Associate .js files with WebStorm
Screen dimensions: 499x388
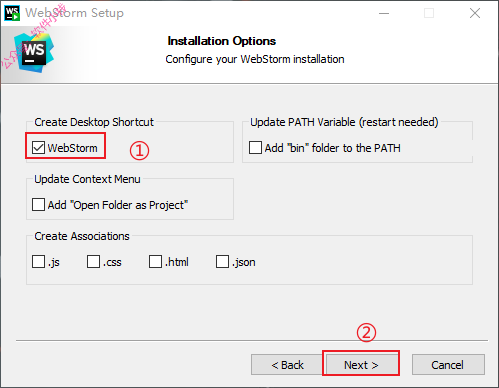tap(38, 262)
